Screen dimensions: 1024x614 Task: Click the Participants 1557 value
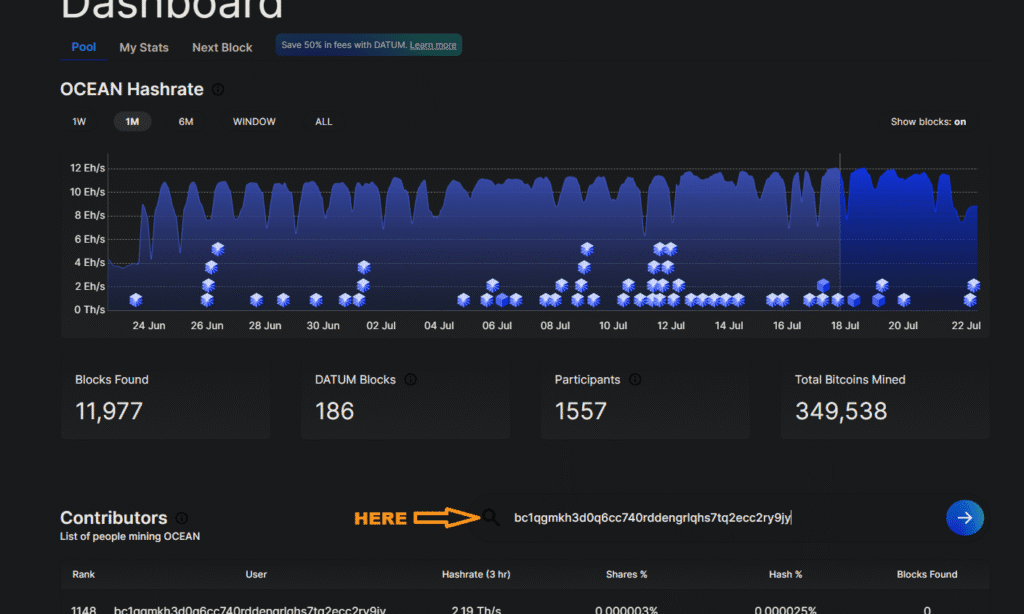581,411
